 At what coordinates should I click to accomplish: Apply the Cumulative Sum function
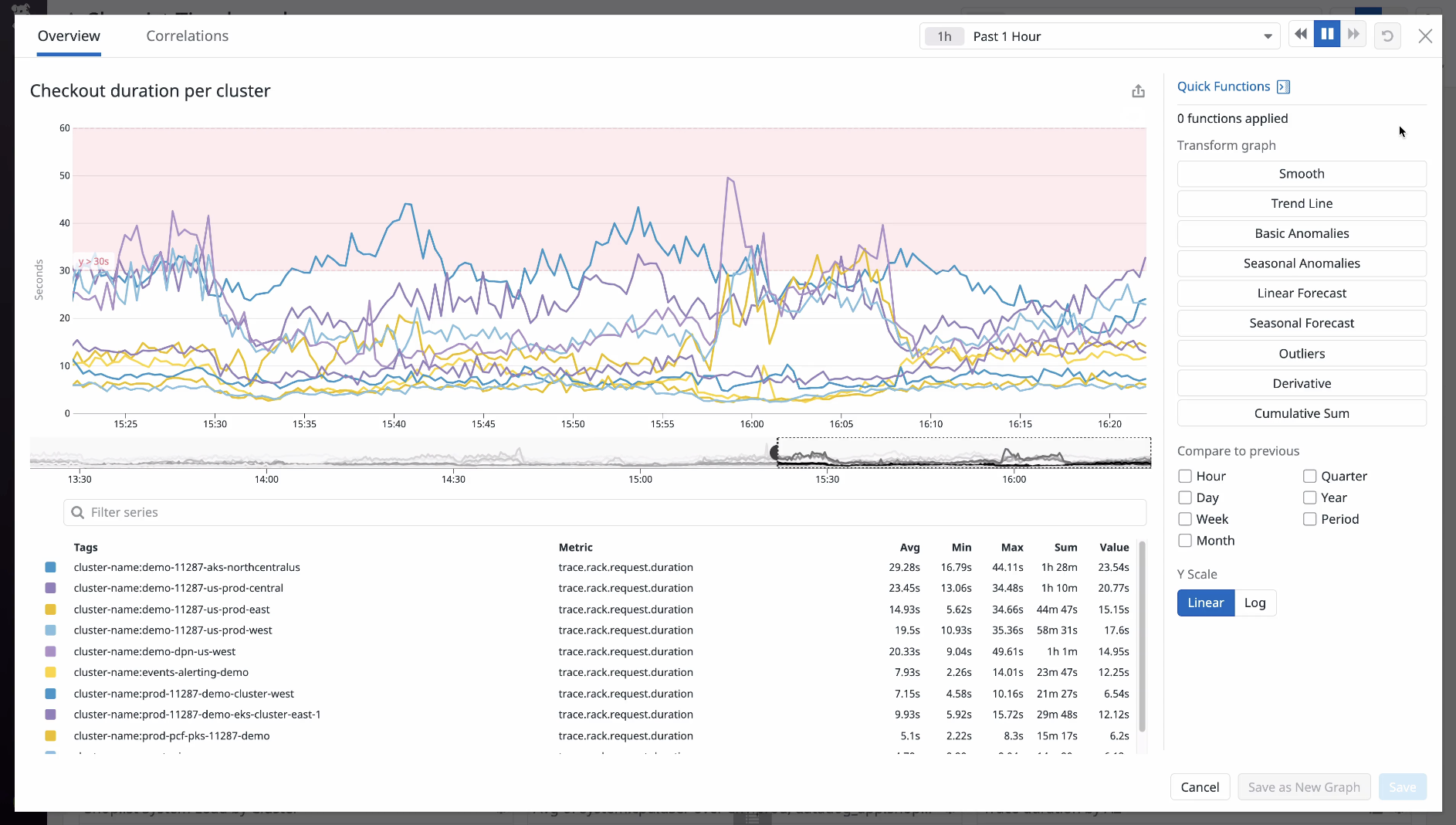[x=1302, y=413]
